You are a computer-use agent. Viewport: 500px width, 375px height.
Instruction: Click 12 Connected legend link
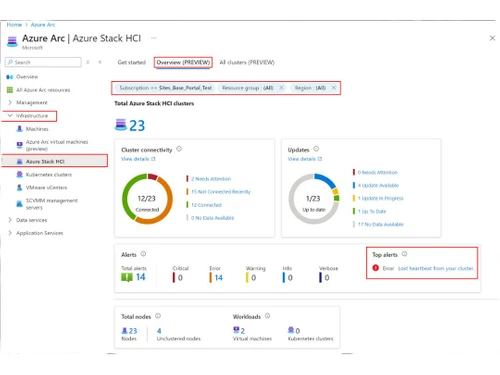tap(206, 205)
